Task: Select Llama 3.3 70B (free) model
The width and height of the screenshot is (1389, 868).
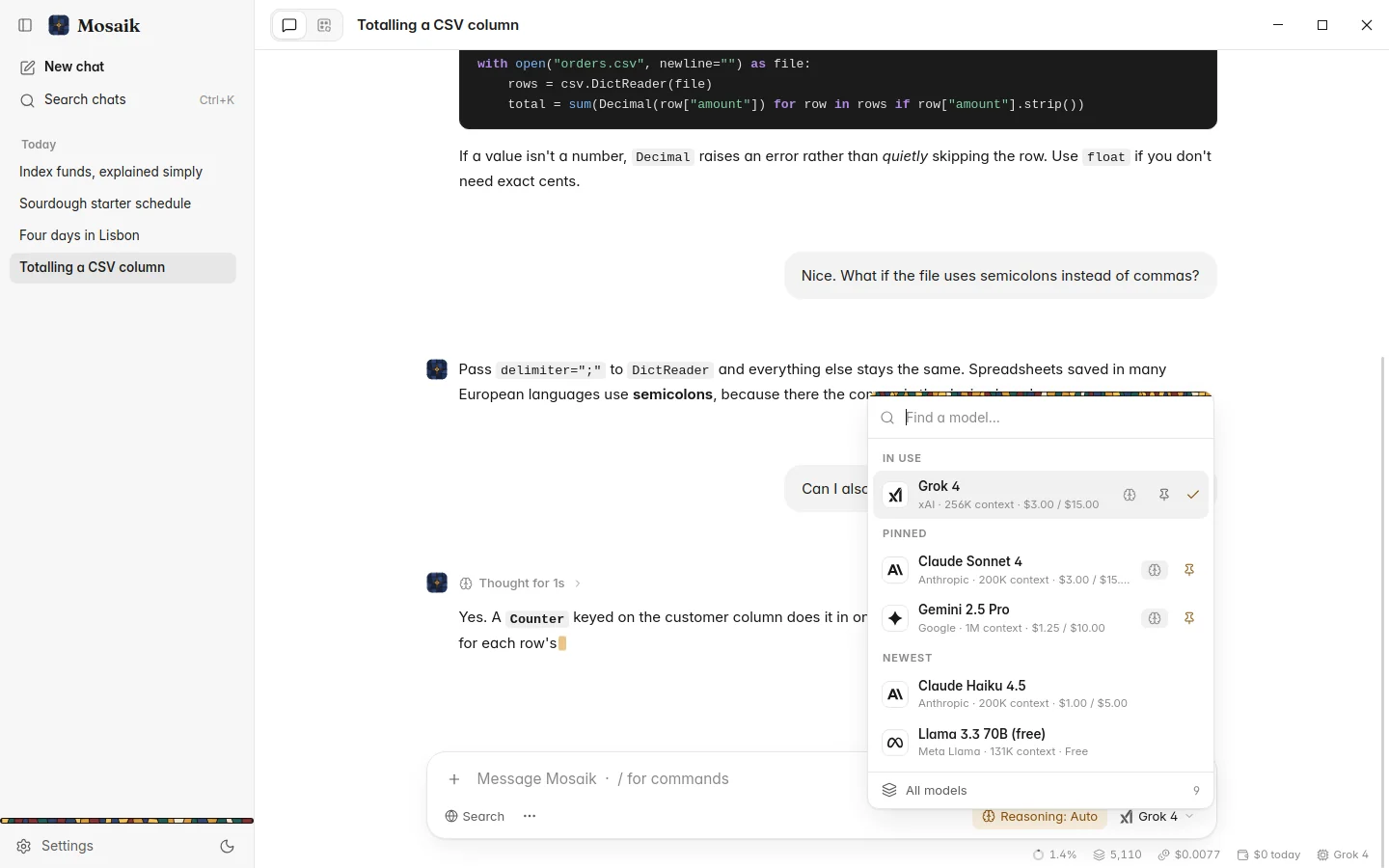Action: coord(1041,743)
